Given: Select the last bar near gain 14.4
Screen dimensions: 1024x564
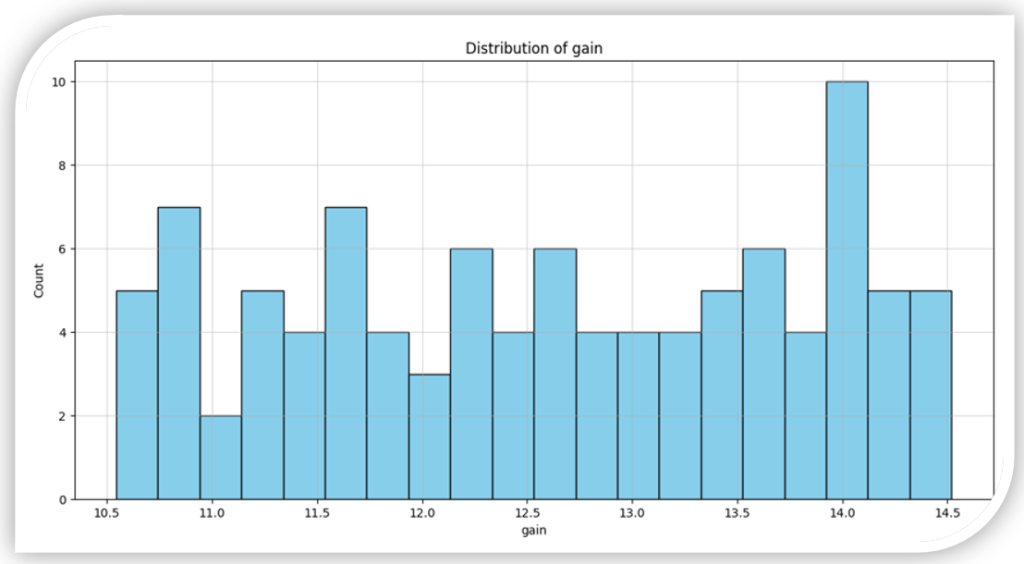Looking at the screenshot, I should coord(931,395).
